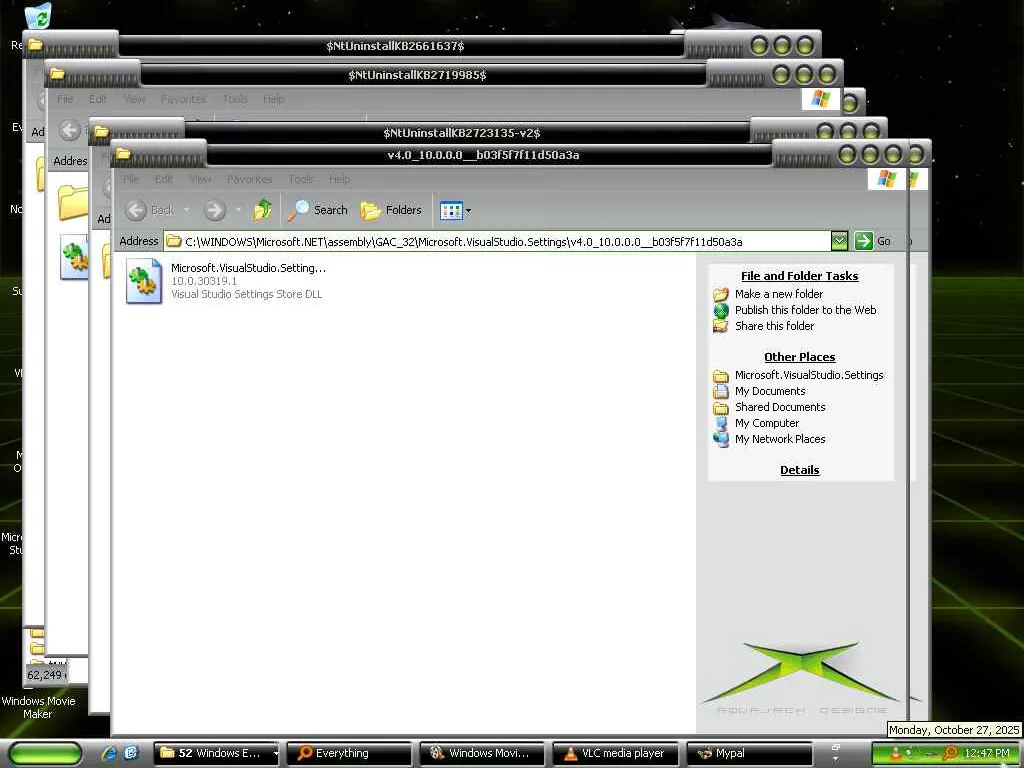Viewport: 1024px width, 768px height.
Task: Click Make a new folder
Action: coord(778,294)
